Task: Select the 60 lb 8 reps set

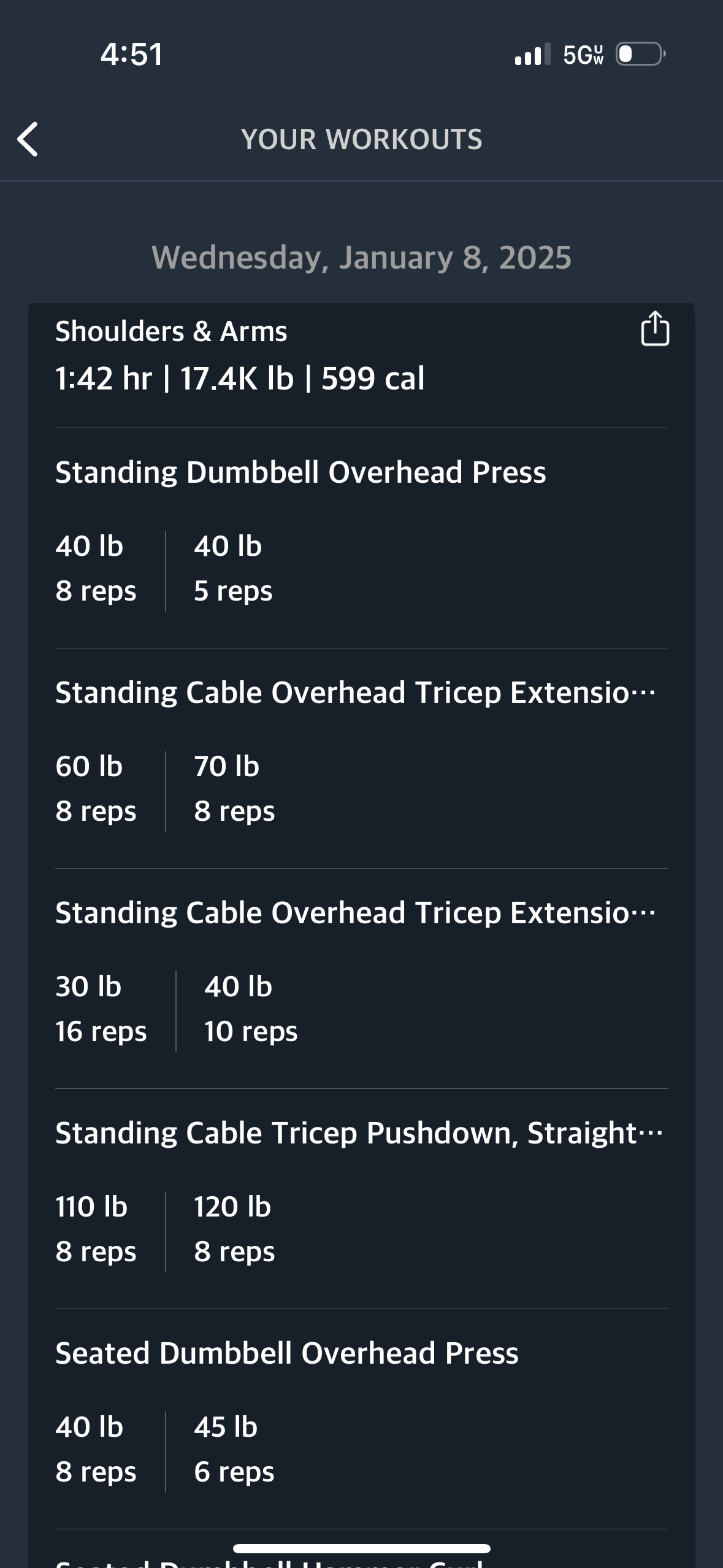Action: point(96,789)
